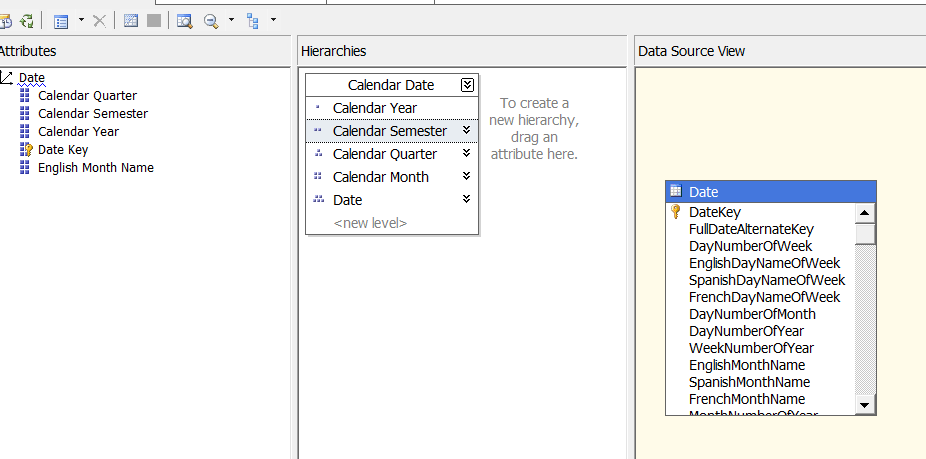Click the Date table scrollbar thumb
Screen dimensions: 926x459
tap(865, 233)
